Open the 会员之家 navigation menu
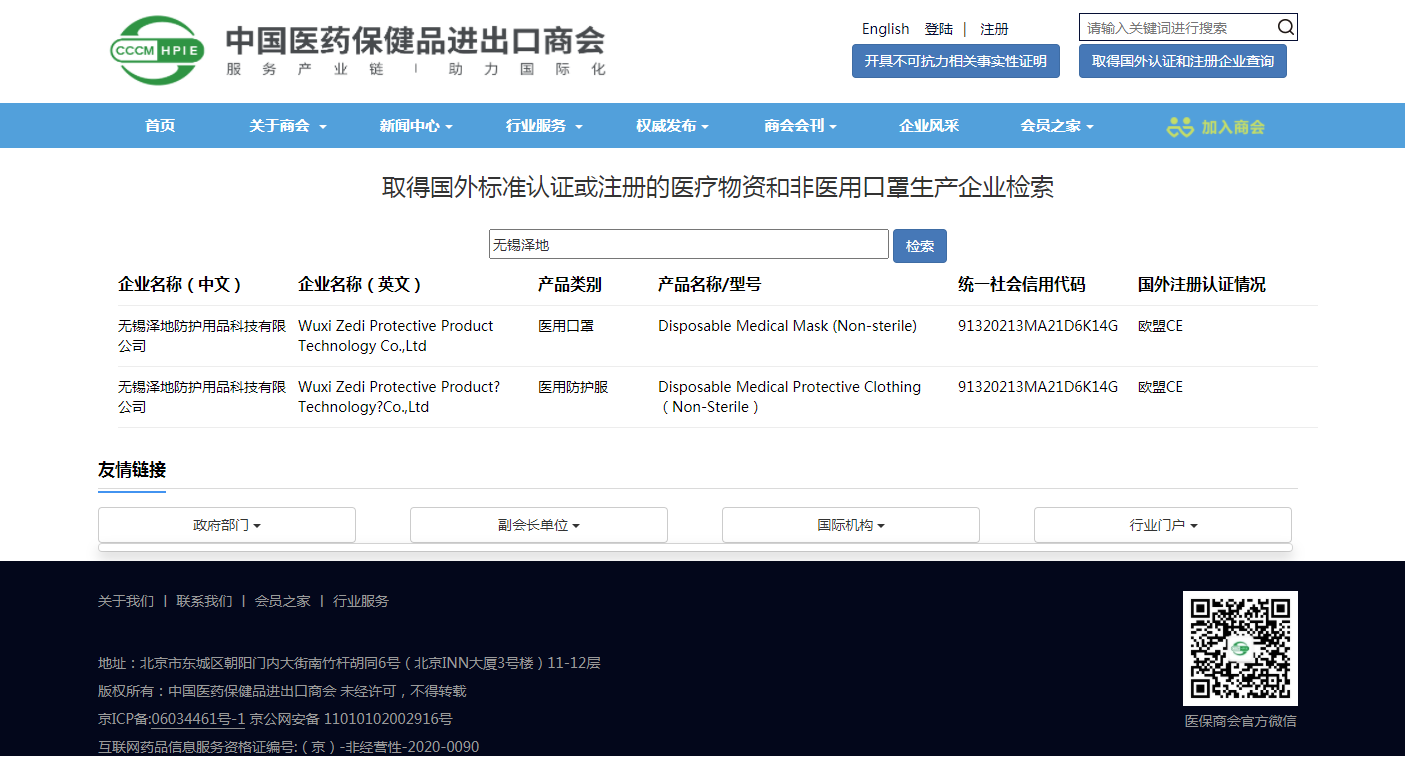Screen dimensions: 1405x772 1057,126
